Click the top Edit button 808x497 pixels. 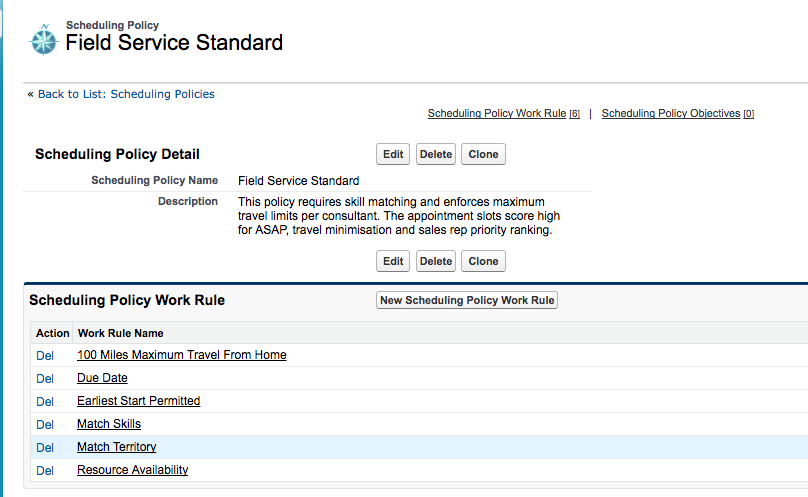tap(393, 154)
